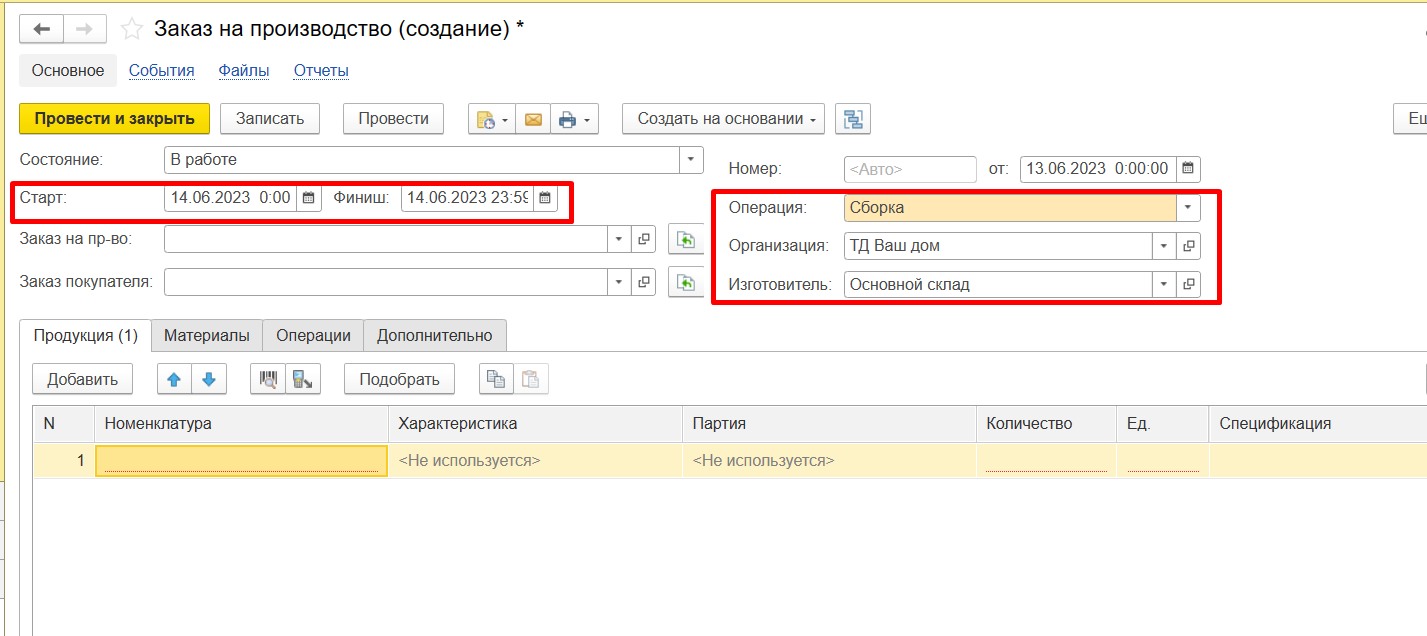1427x636 pixels.
Task: Switch to the Операции tab
Action: (x=313, y=335)
